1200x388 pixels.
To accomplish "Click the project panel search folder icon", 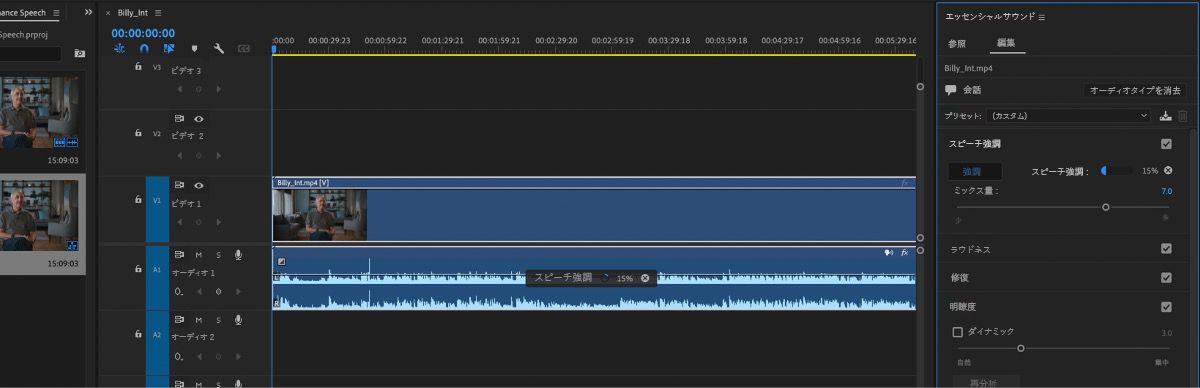I will (80, 53).
